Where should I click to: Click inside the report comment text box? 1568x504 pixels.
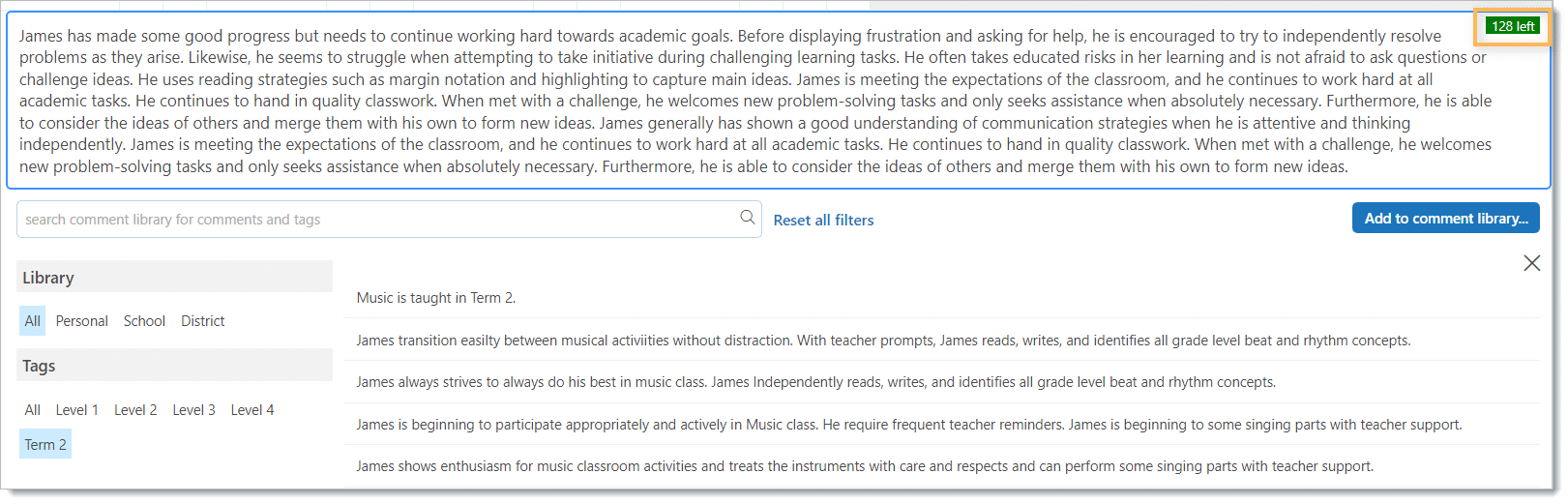coord(754,102)
